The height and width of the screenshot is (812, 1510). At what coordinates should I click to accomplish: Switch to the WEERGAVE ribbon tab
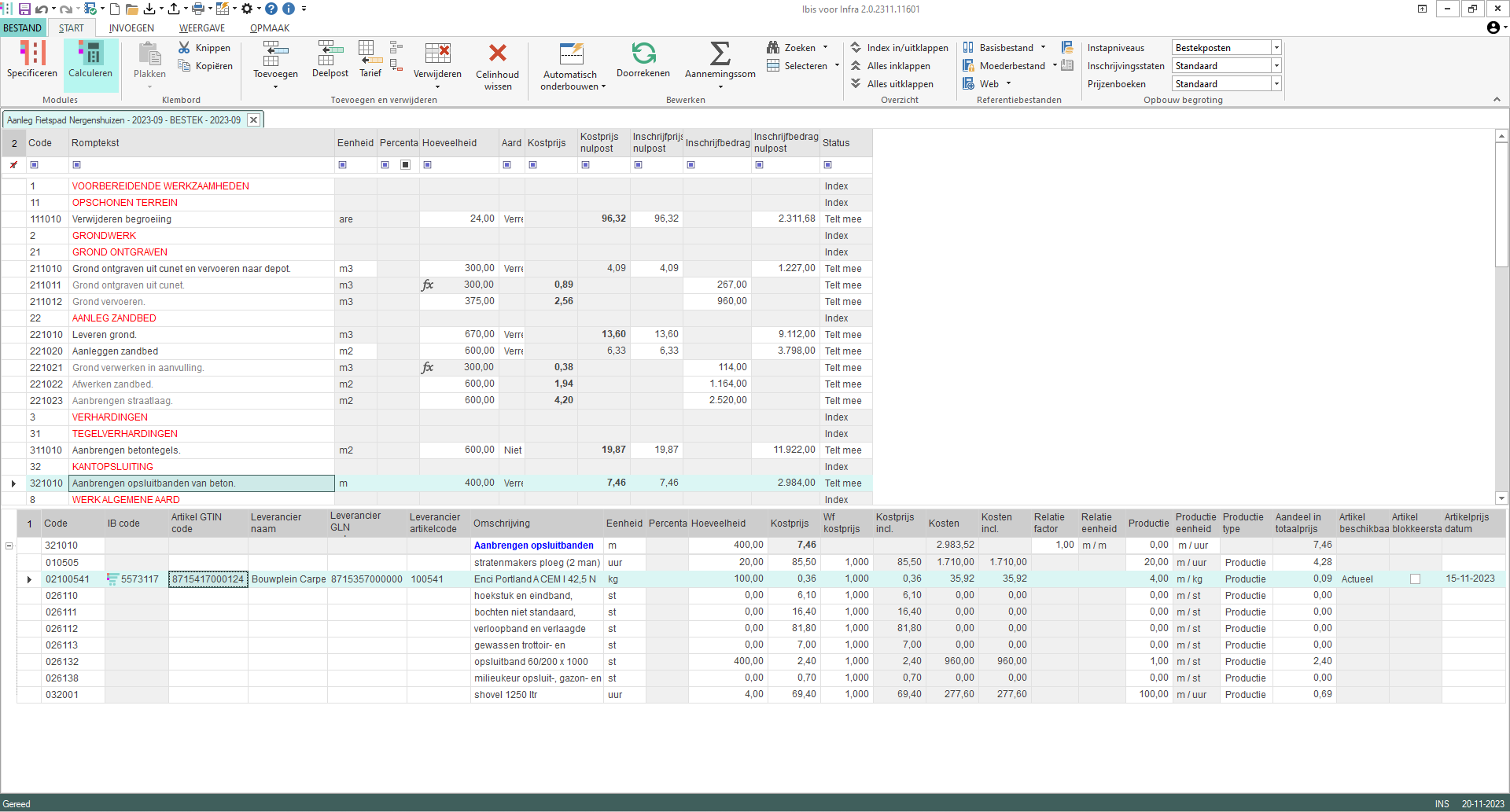(x=202, y=28)
